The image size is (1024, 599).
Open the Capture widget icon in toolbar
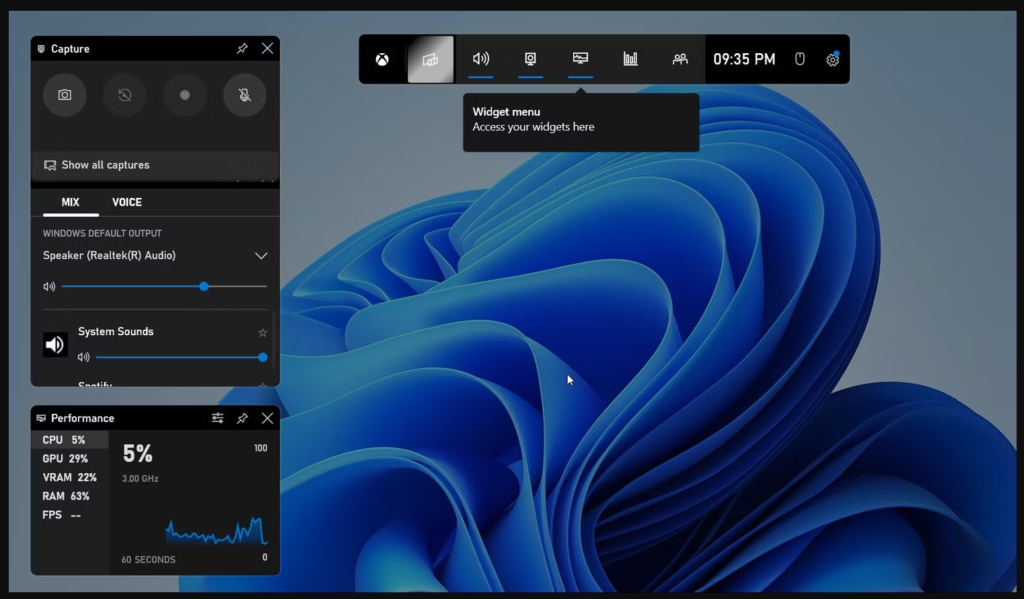tap(530, 58)
